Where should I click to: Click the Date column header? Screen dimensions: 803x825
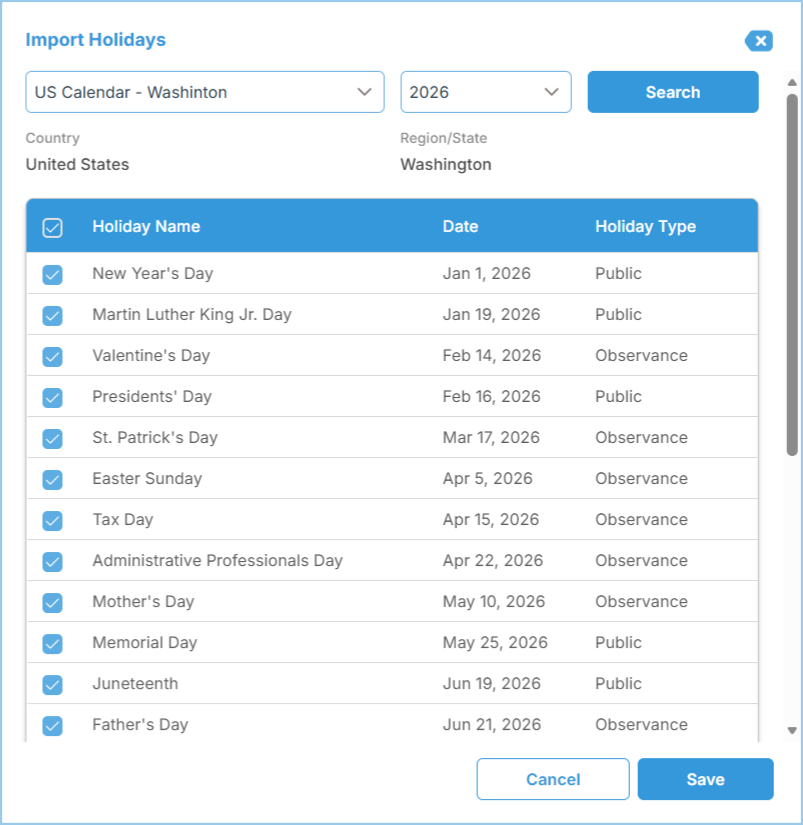[460, 227]
